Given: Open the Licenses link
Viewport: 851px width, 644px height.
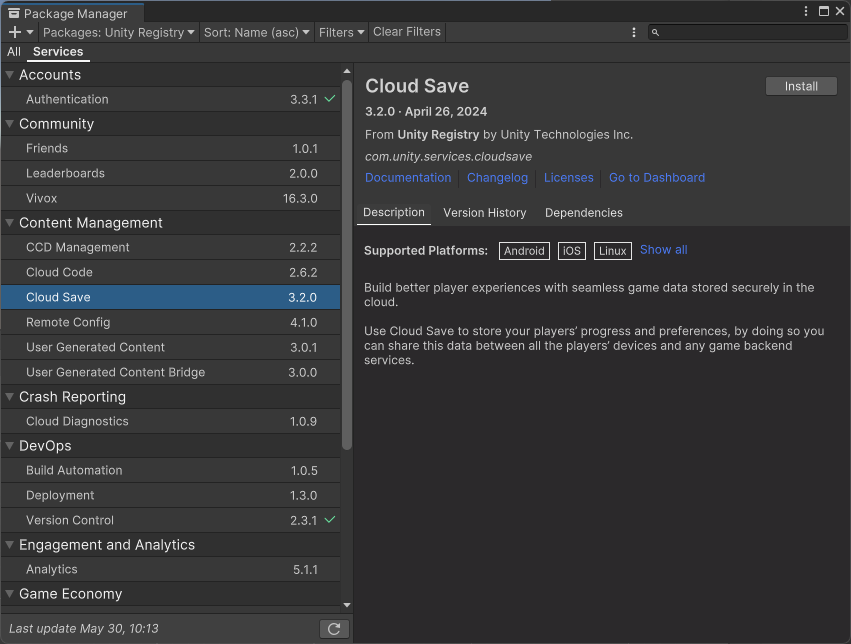Looking at the screenshot, I should click(568, 177).
